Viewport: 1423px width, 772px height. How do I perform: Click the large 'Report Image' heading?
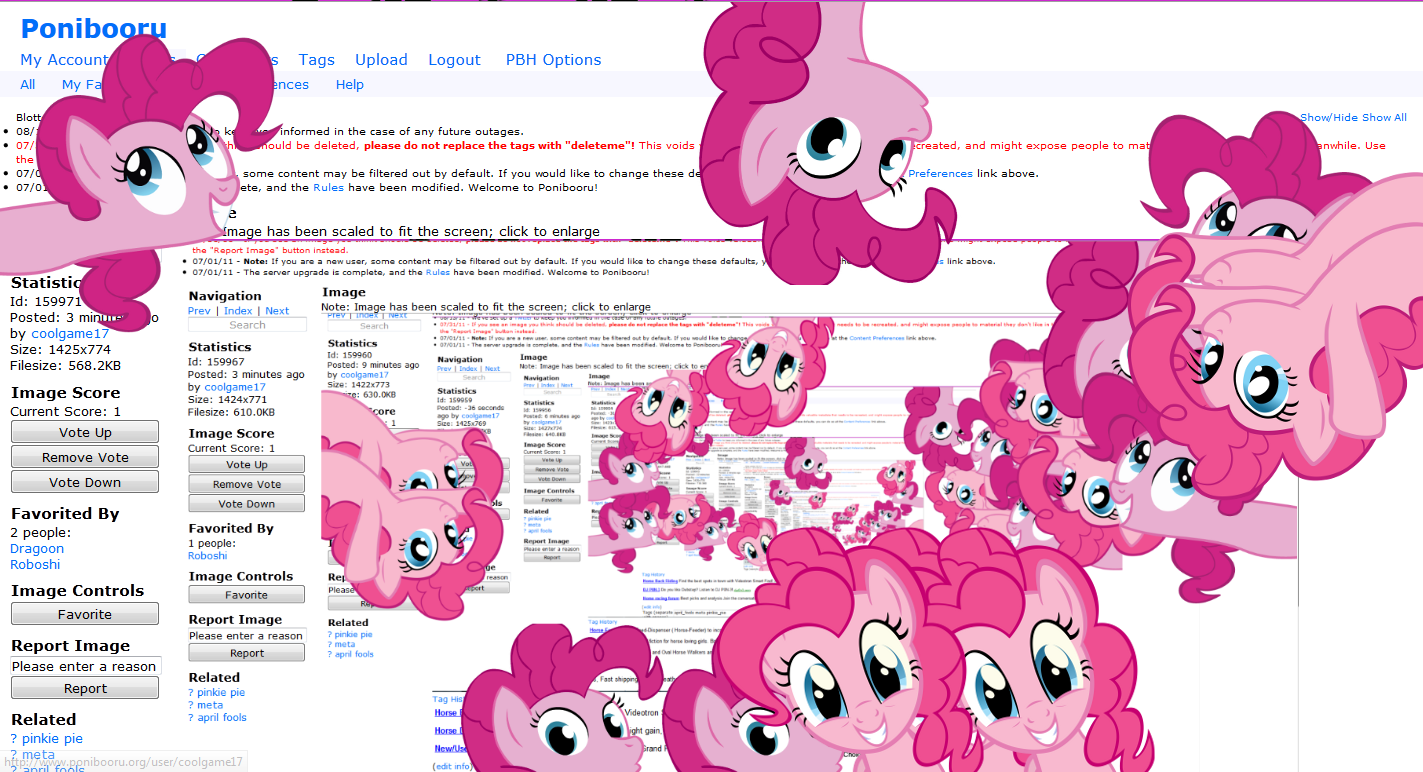click(x=70, y=646)
